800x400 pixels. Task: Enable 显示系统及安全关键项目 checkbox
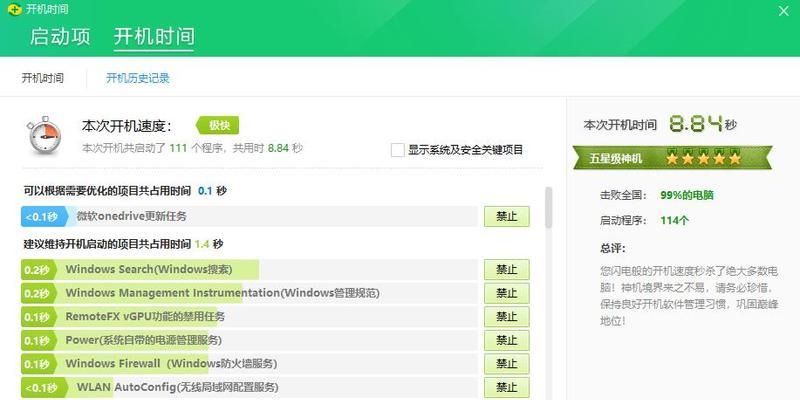[x=397, y=150]
